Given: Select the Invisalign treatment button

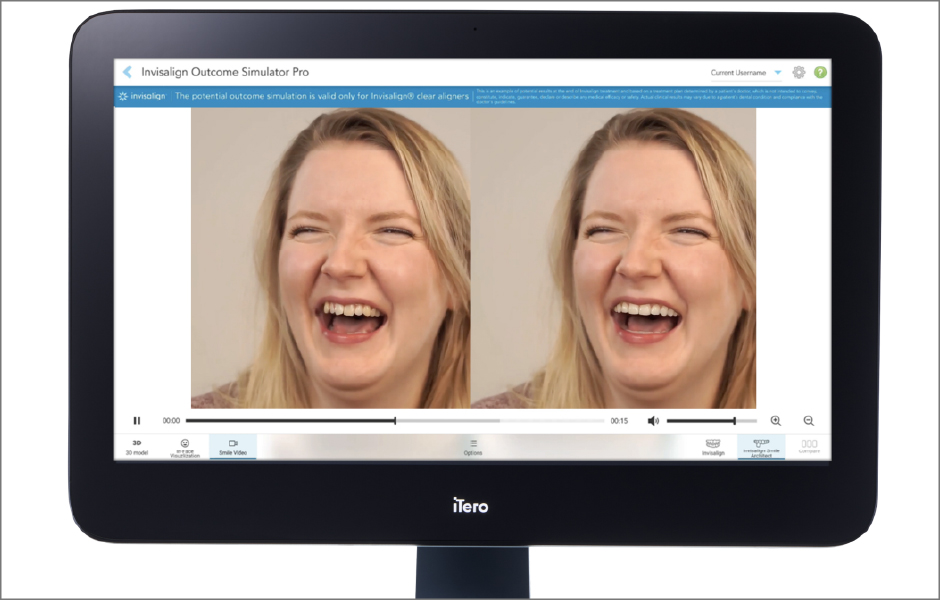Looking at the screenshot, I should pyautogui.click(x=713, y=447).
